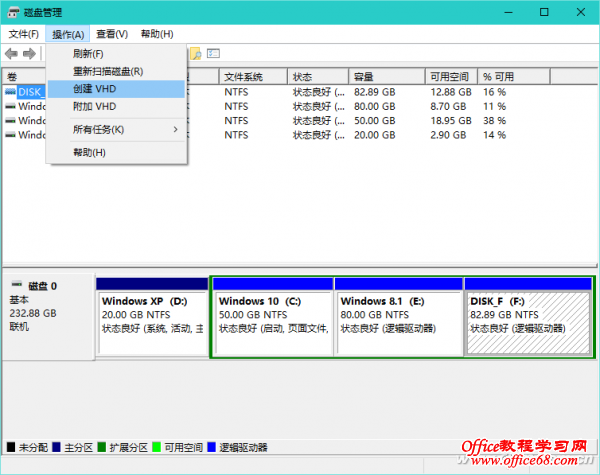Select 创建 VHD menu entry

(x=116, y=89)
